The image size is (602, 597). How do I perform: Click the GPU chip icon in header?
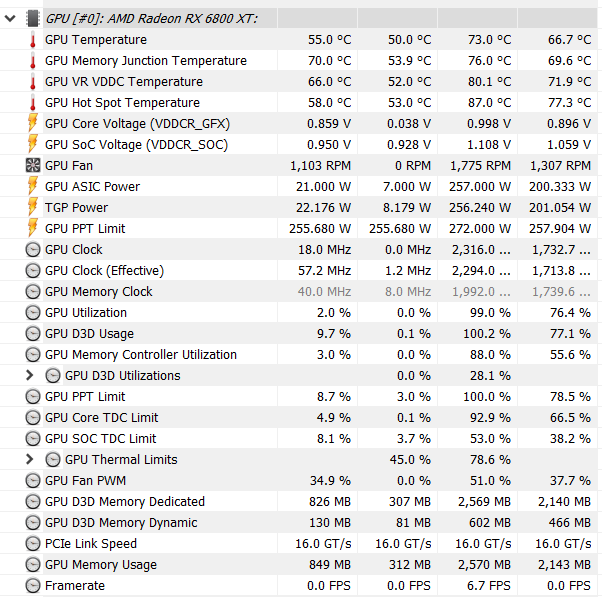33,18
